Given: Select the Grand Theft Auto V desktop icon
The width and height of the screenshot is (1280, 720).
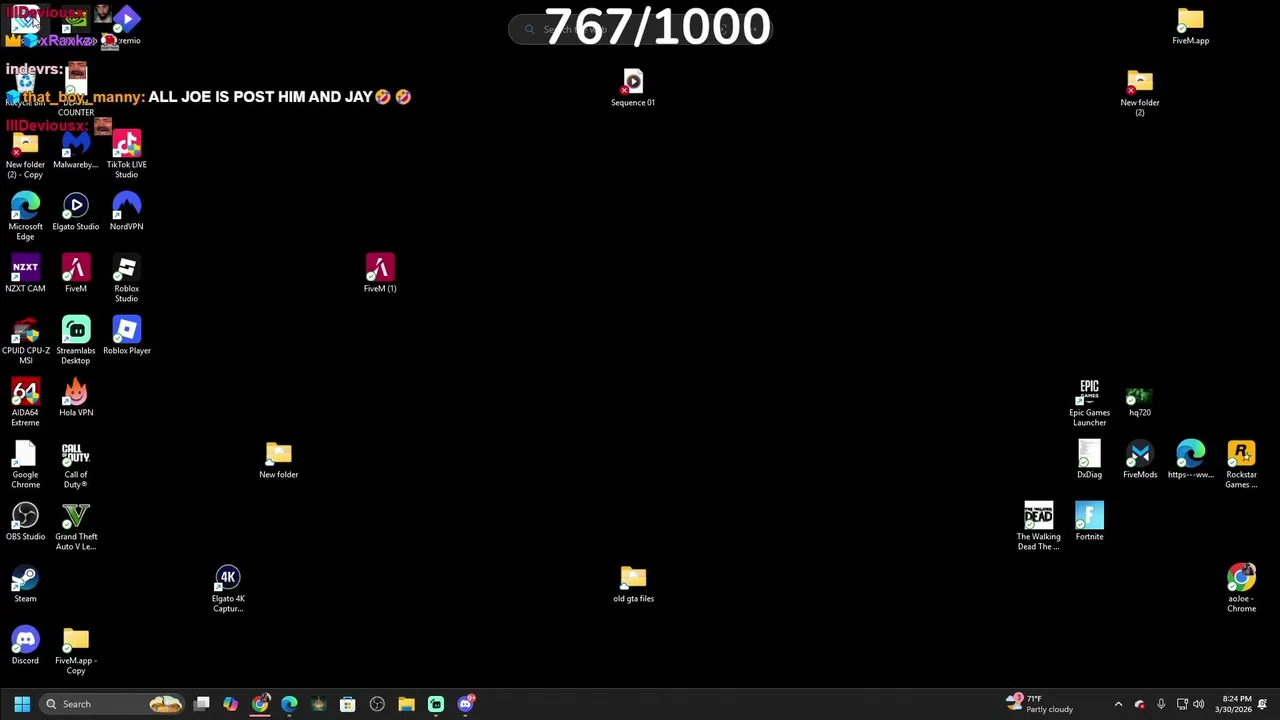Looking at the screenshot, I should pos(76,526).
